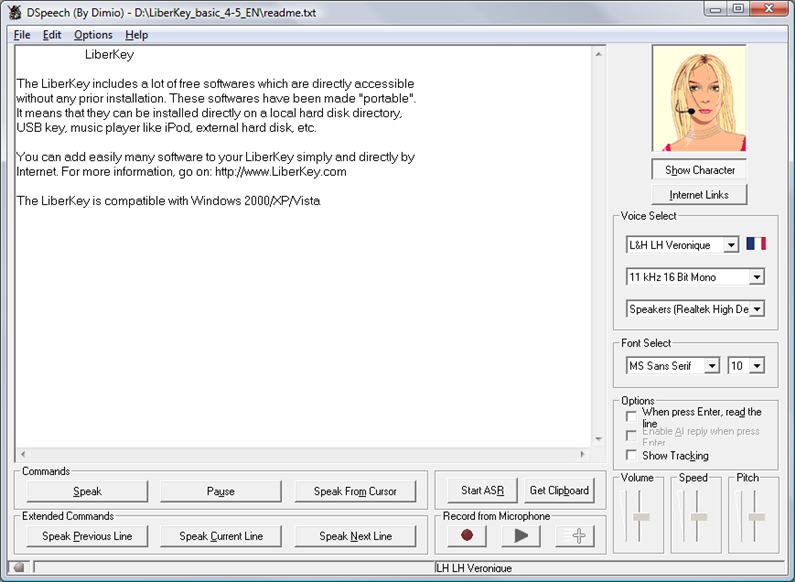This screenshot has height=582, width=795.
Task: Click the horizontal scroll left arrow
Action: 23,454
